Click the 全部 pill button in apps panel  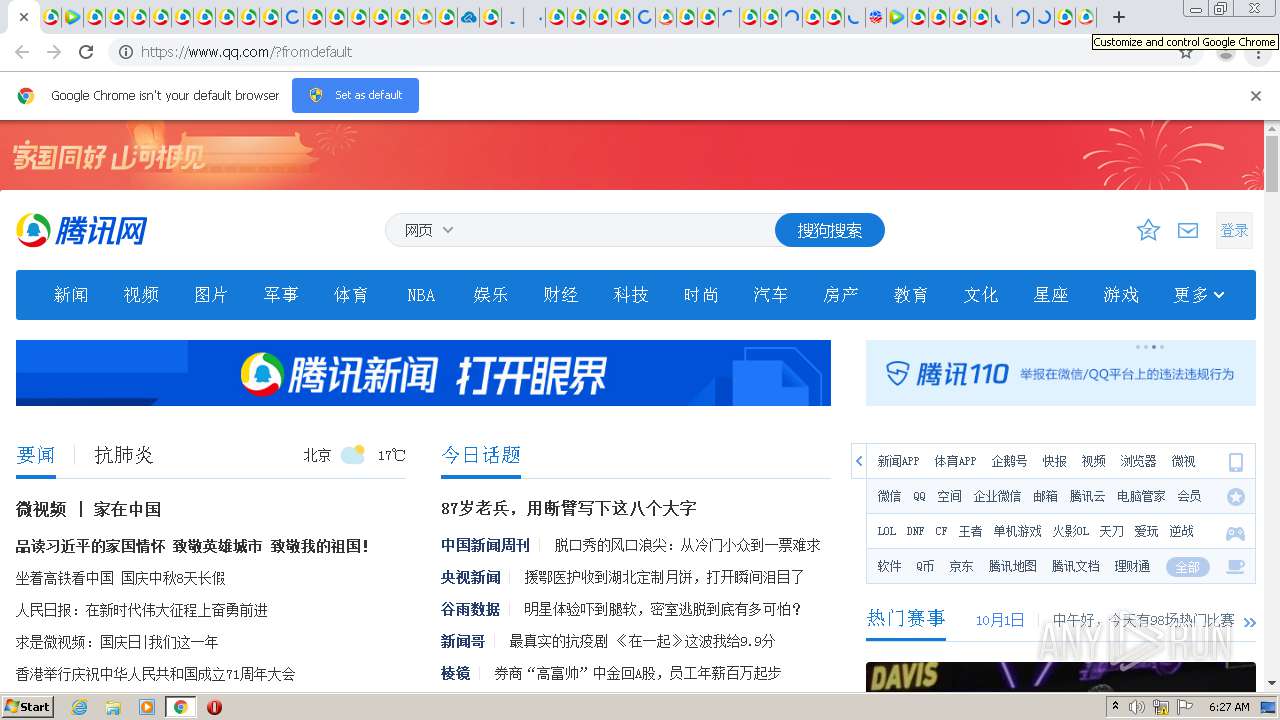pos(1187,567)
